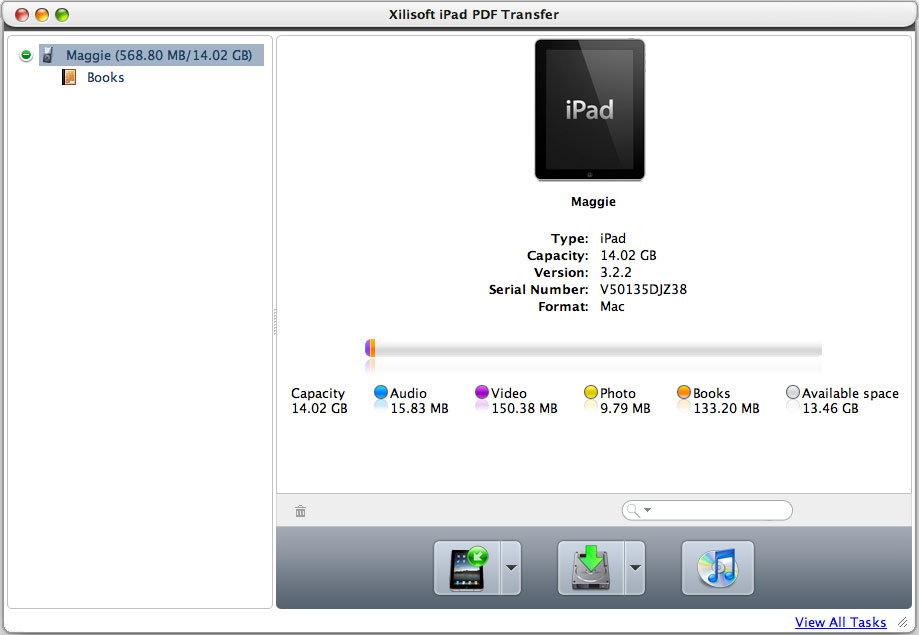This screenshot has height=635, width=919.
Task: Click the gray Available space indicator
Action: click(x=792, y=392)
